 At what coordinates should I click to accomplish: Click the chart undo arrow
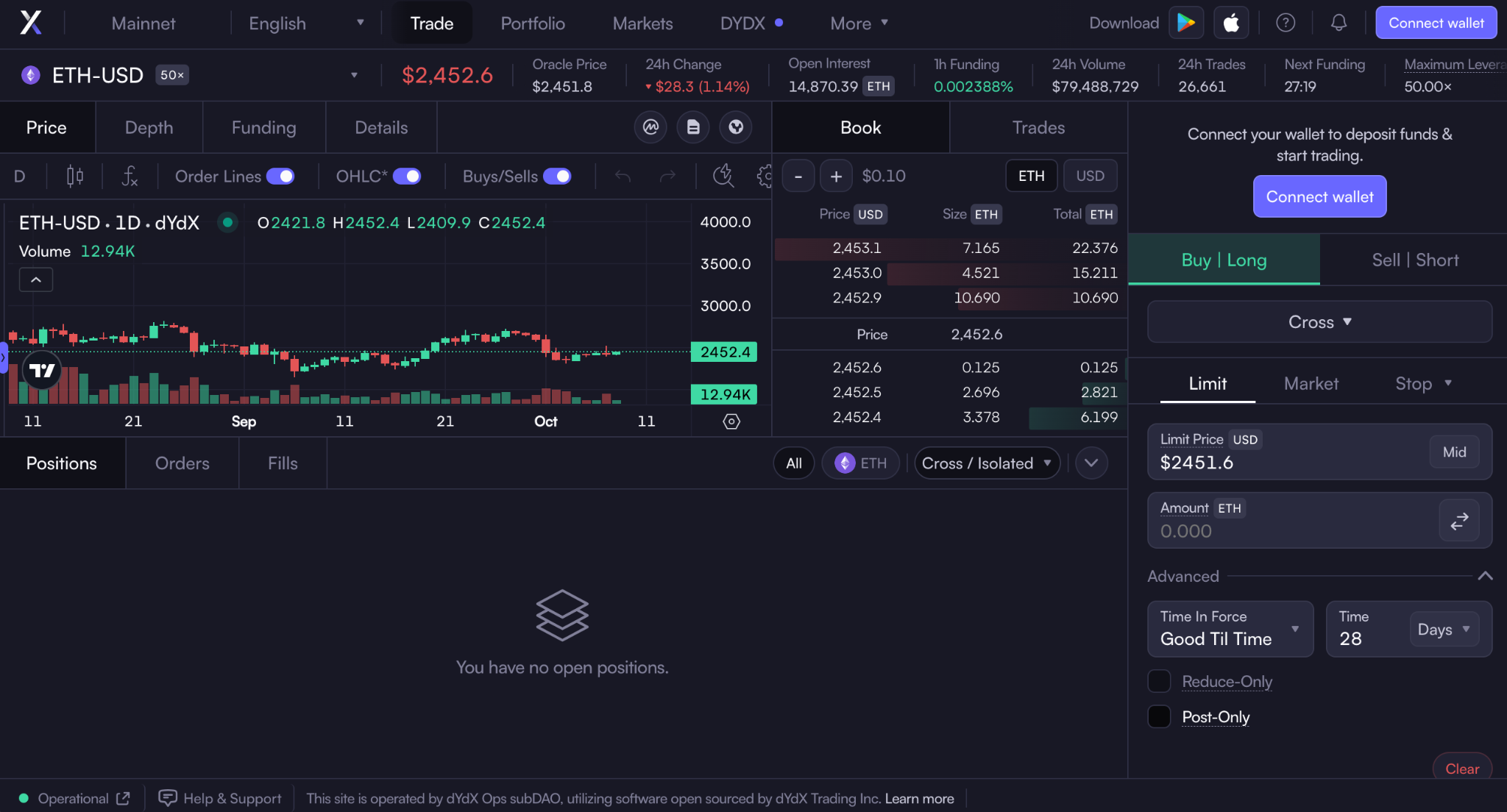623,177
